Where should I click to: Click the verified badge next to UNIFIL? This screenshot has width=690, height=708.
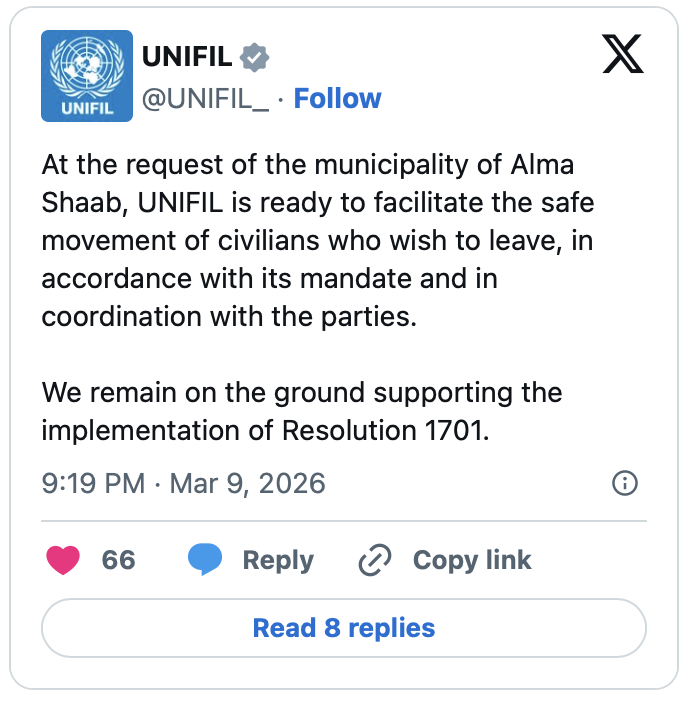(x=256, y=57)
